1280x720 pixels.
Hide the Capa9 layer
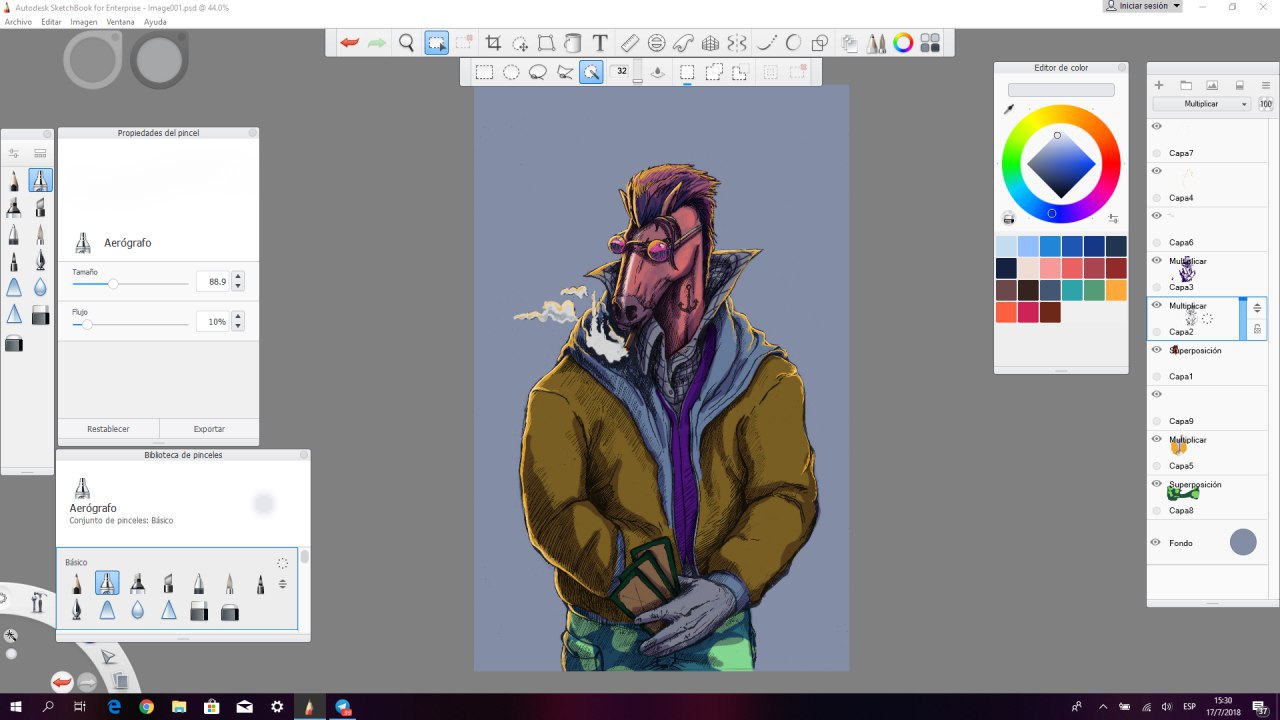click(x=1156, y=394)
